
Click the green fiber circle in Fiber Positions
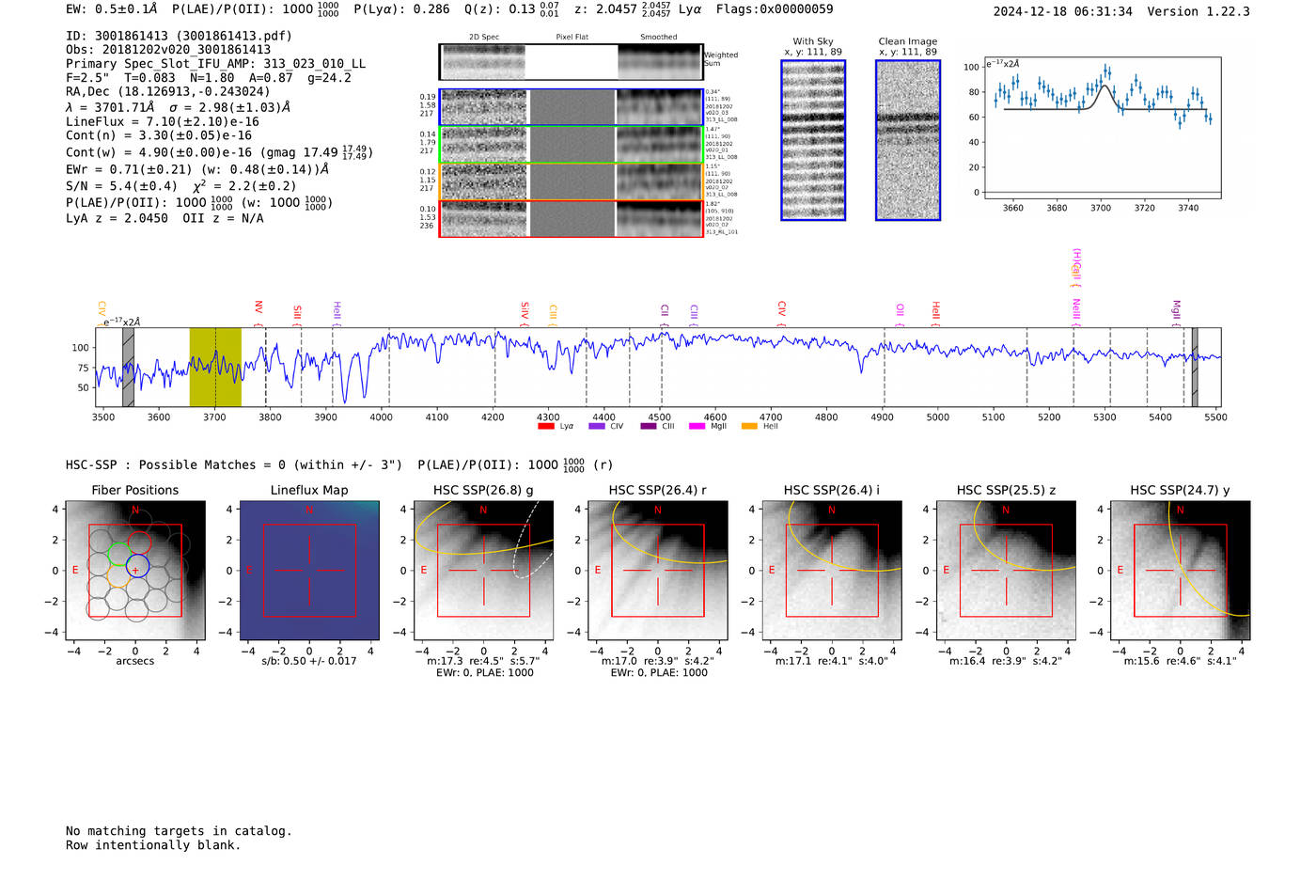pyautogui.click(x=117, y=554)
